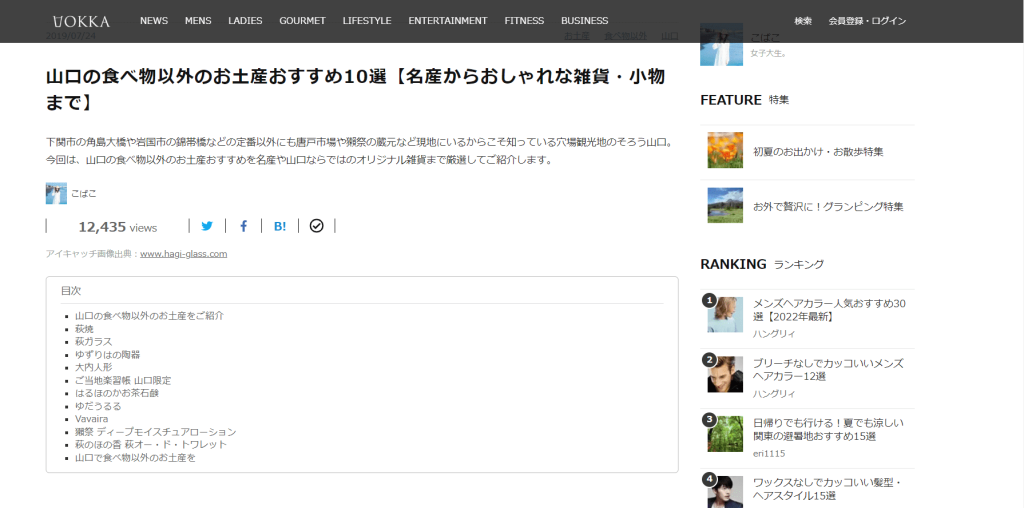The width and height of the screenshot is (1024, 508).
Task: Click sidebar author profile photo at top
Action: [721, 44]
